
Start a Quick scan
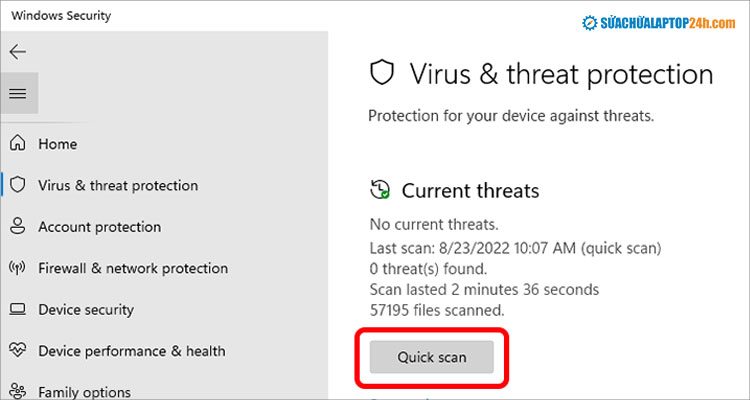pos(431,356)
